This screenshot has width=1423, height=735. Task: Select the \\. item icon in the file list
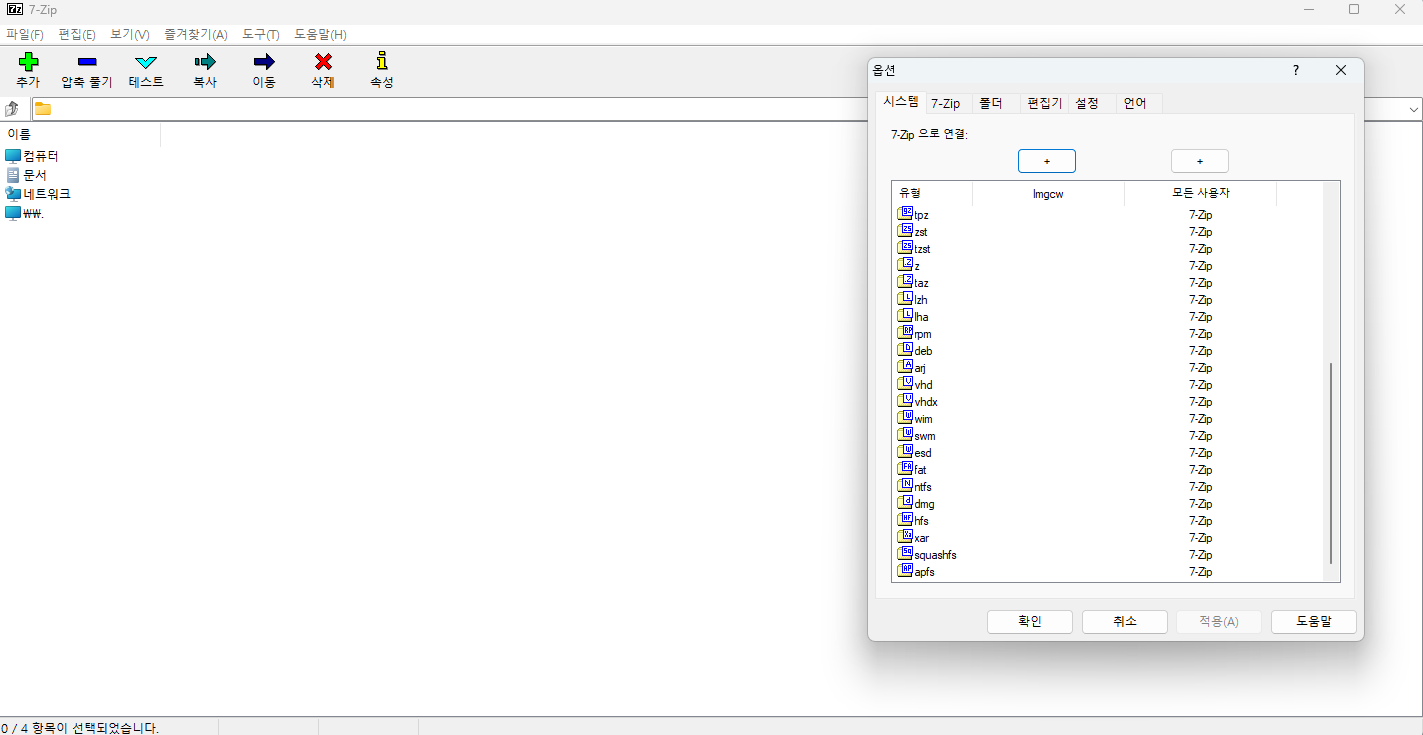pyautogui.click(x=13, y=213)
